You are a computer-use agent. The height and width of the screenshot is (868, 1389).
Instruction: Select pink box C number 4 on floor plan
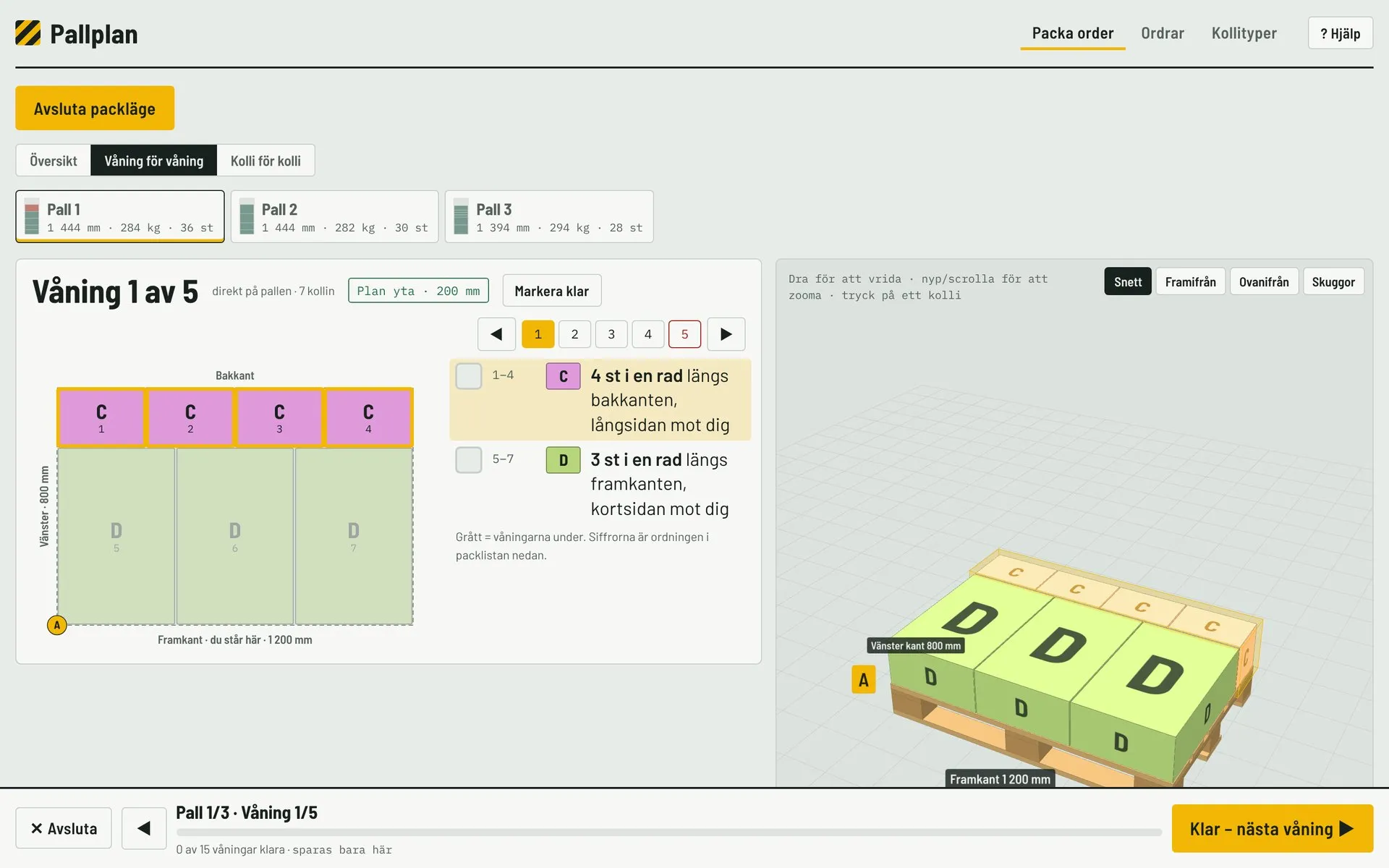[368, 417]
